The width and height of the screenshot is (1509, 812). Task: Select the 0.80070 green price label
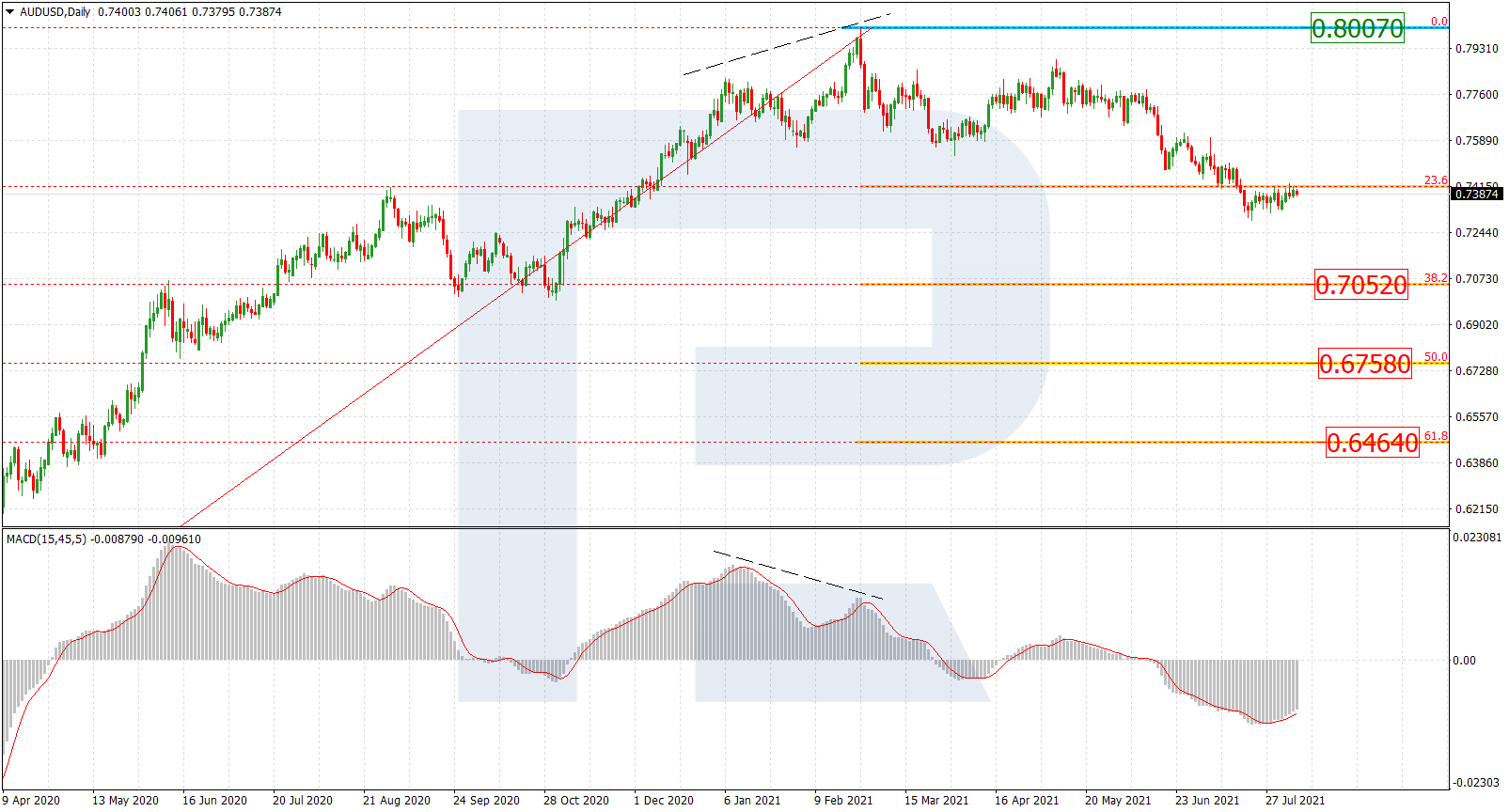tap(1358, 28)
